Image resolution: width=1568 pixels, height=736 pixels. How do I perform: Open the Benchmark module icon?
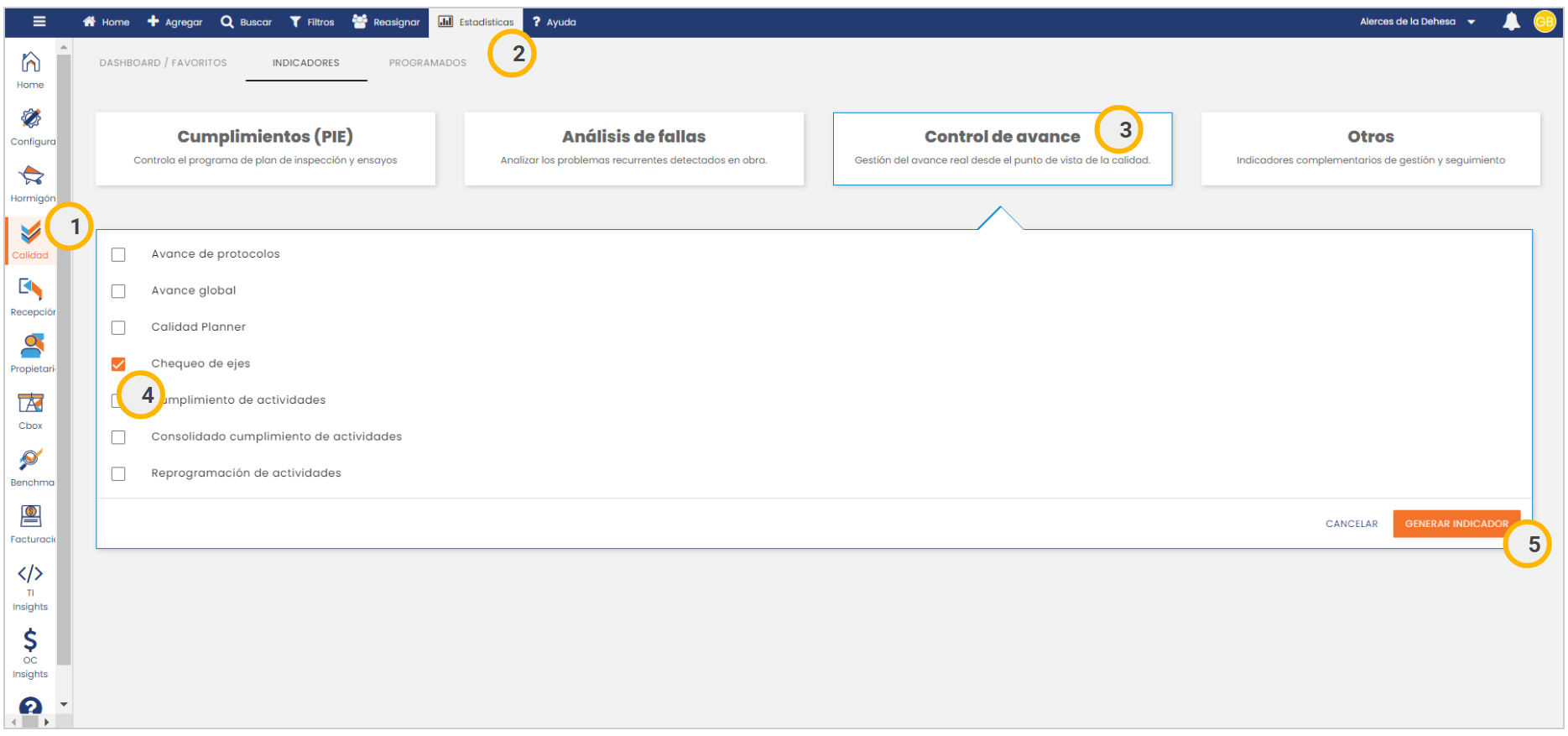(31, 460)
